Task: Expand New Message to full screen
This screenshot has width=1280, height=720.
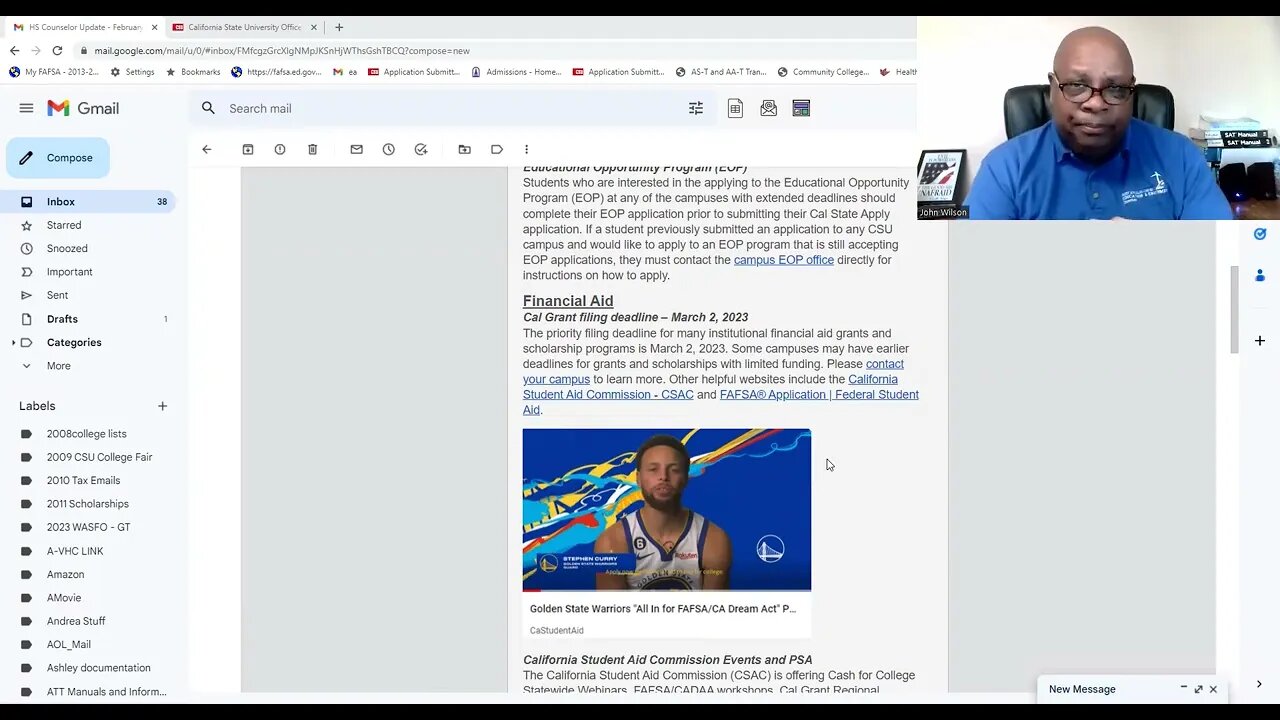Action: coord(1198,689)
